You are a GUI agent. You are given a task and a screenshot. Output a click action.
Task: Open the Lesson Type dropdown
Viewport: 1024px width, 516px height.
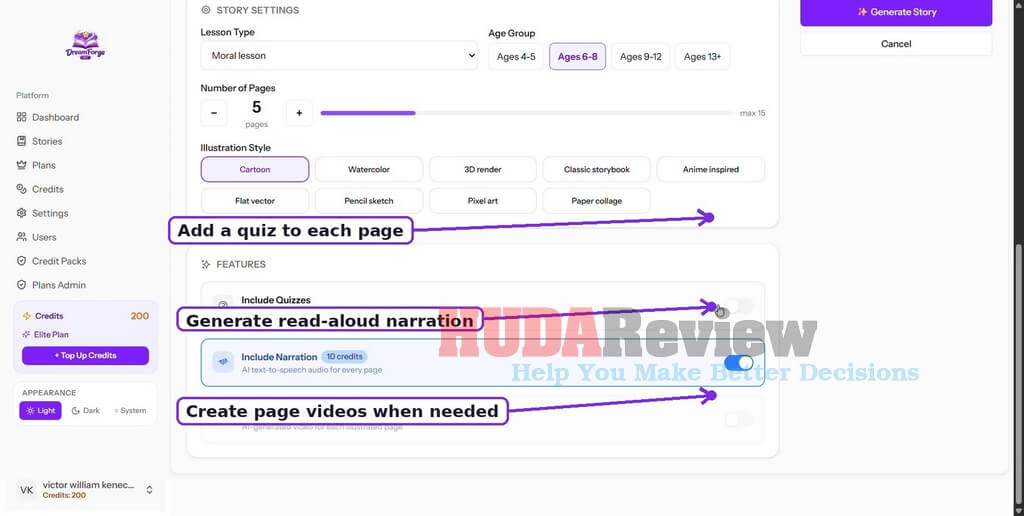tap(339, 56)
